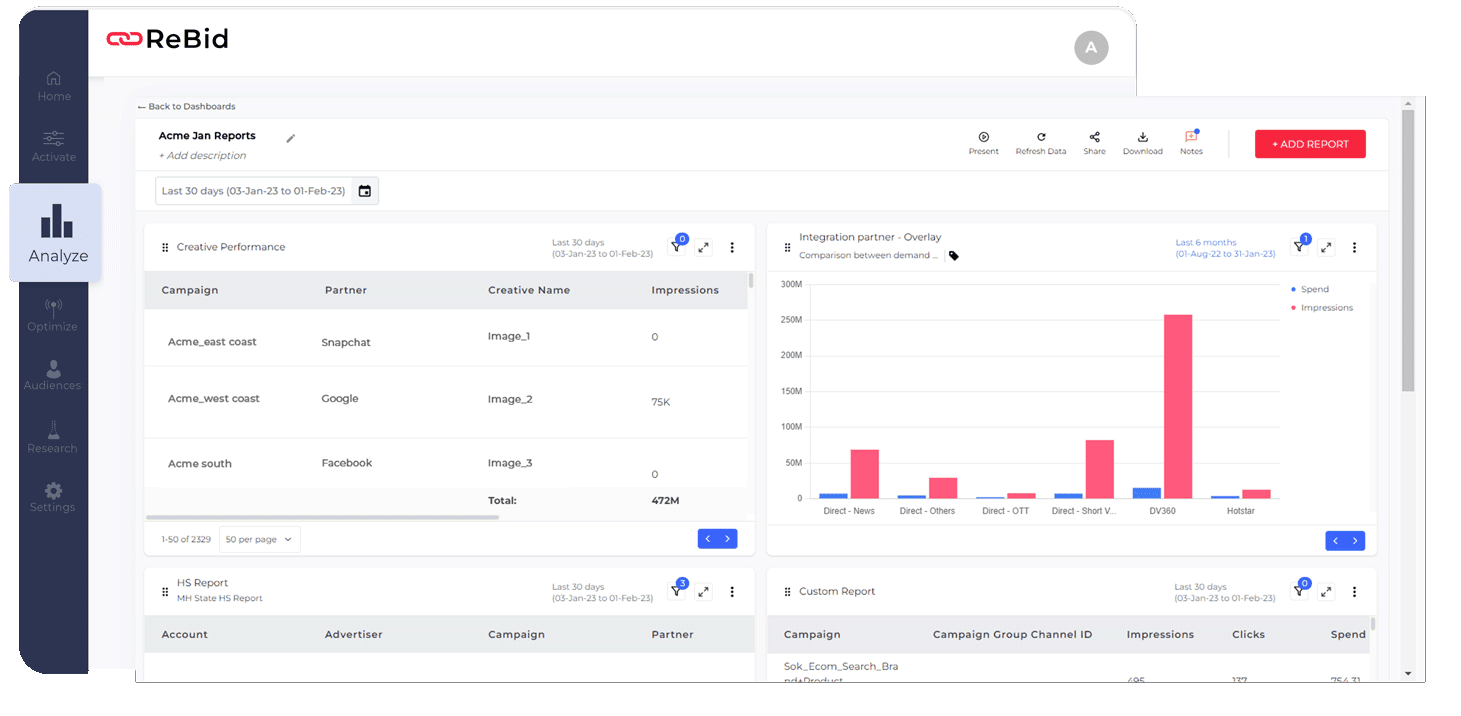1461x716 pixels.
Task: Click the Acme south campaign cell
Action: 200,464
